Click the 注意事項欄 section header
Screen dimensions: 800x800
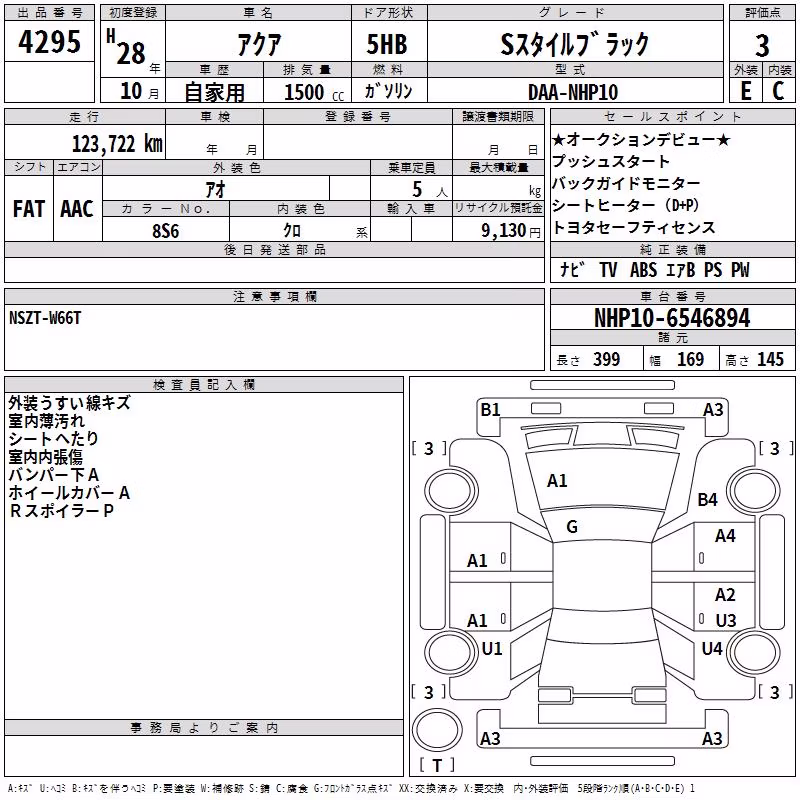[274, 296]
